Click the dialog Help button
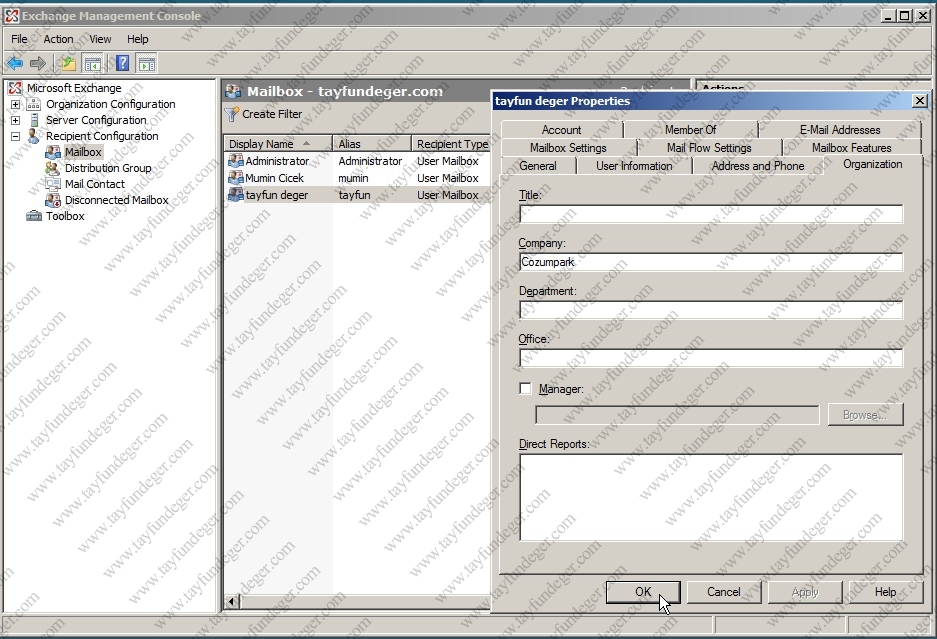This screenshot has height=639, width=937. (x=886, y=592)
